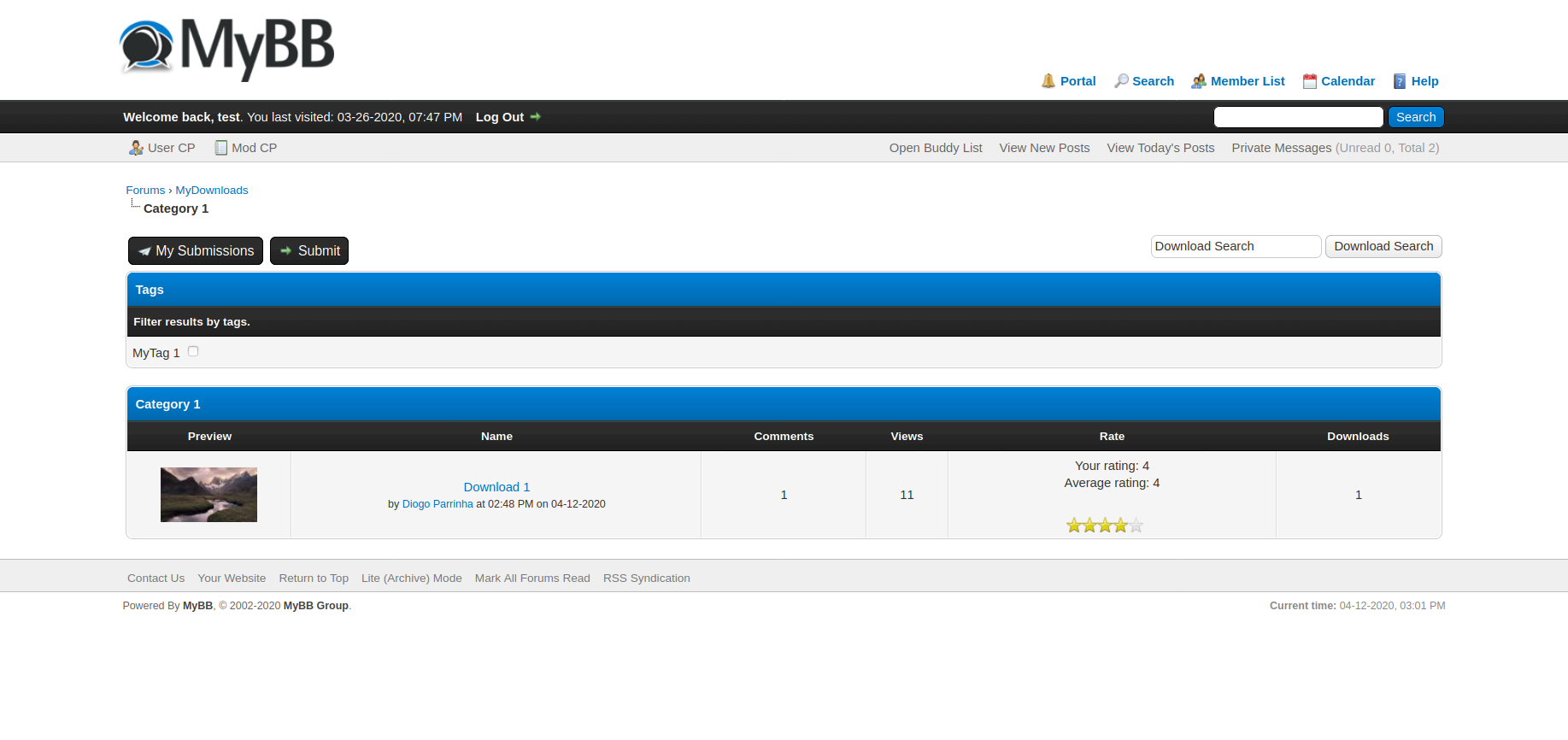Screen dimensions: 1568x740
Task: Click the Search magnifier icon in header
Action: tap(1121, 81)
